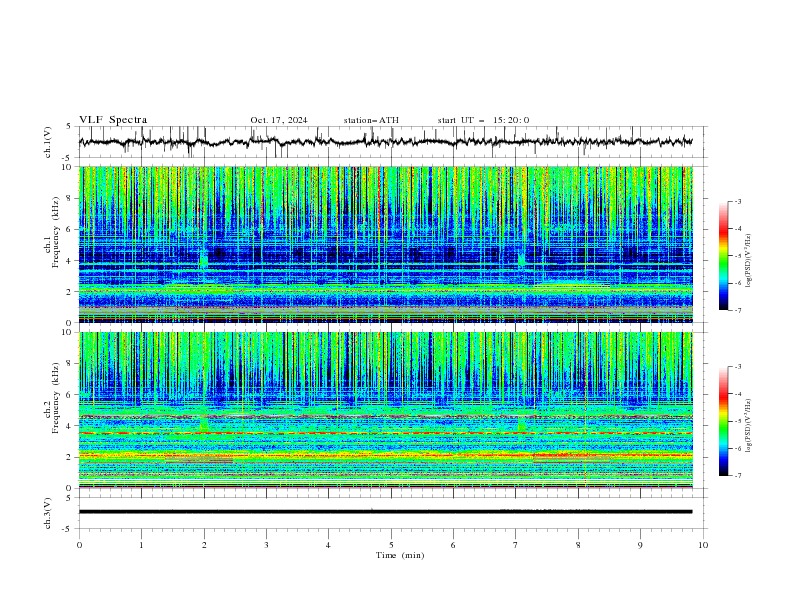Viewport: 792px width, 612px height.
Task: Click the time axis end label "10"
Action: 703,545
